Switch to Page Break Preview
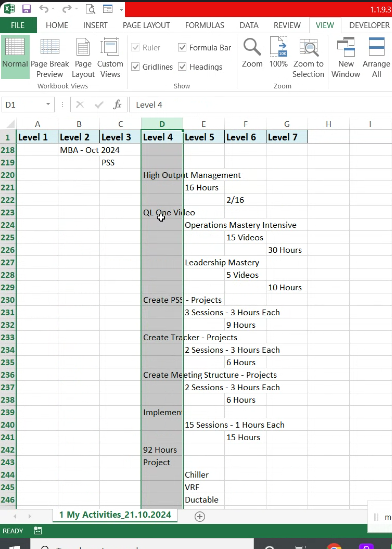The height and width of the screenshot is (549, 392). (50, 58)
